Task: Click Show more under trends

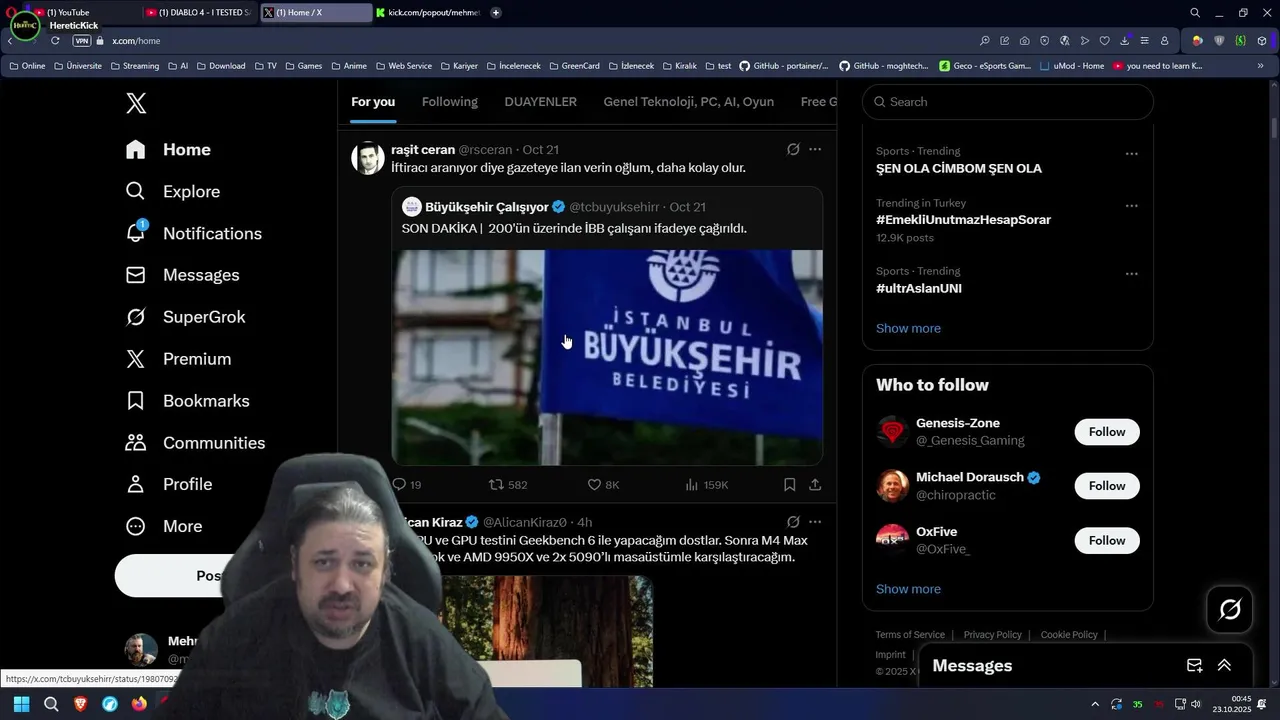Action: [908, 328]
